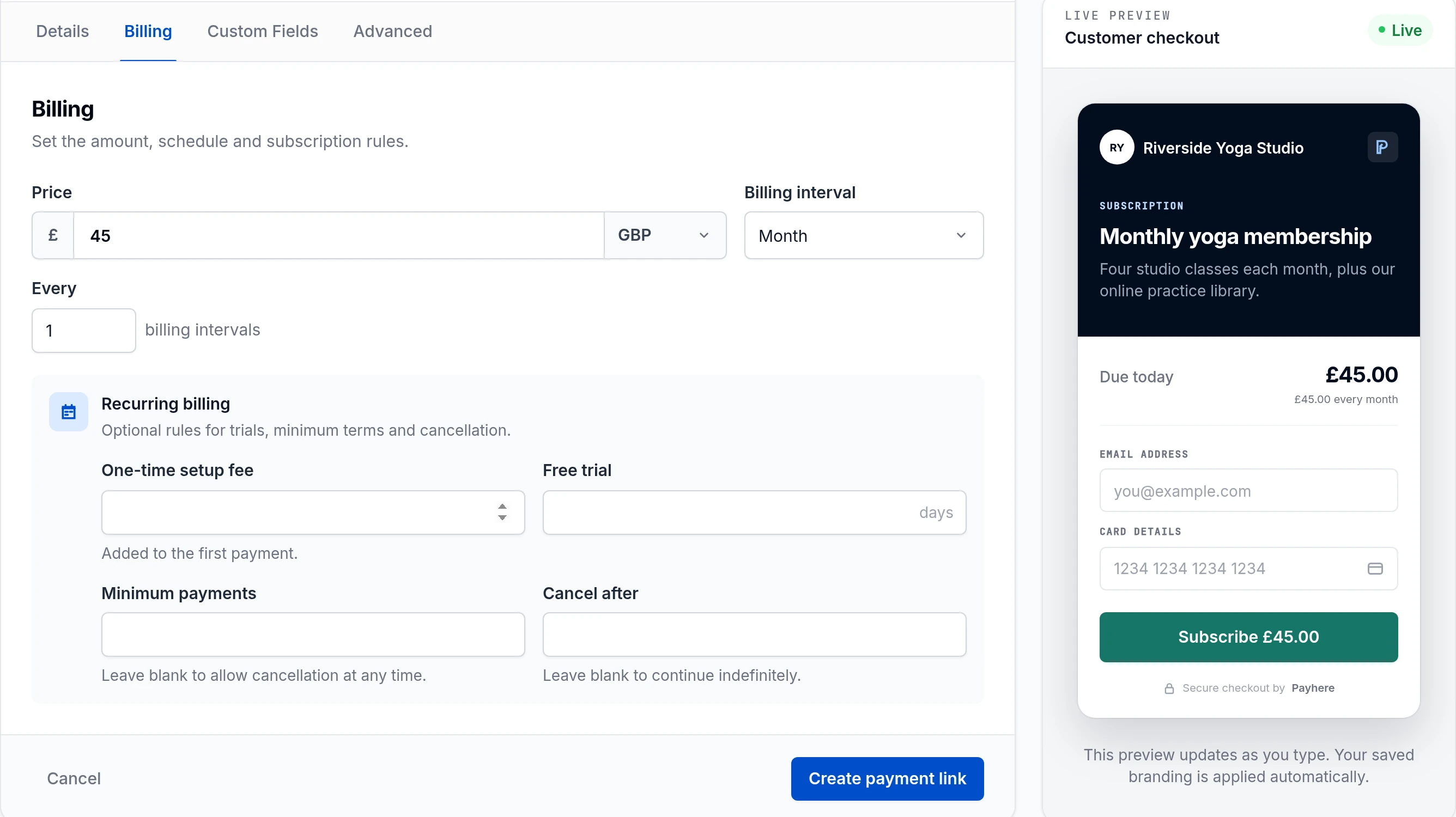Click the Subscribe £45.00 button

(1248, 637)
